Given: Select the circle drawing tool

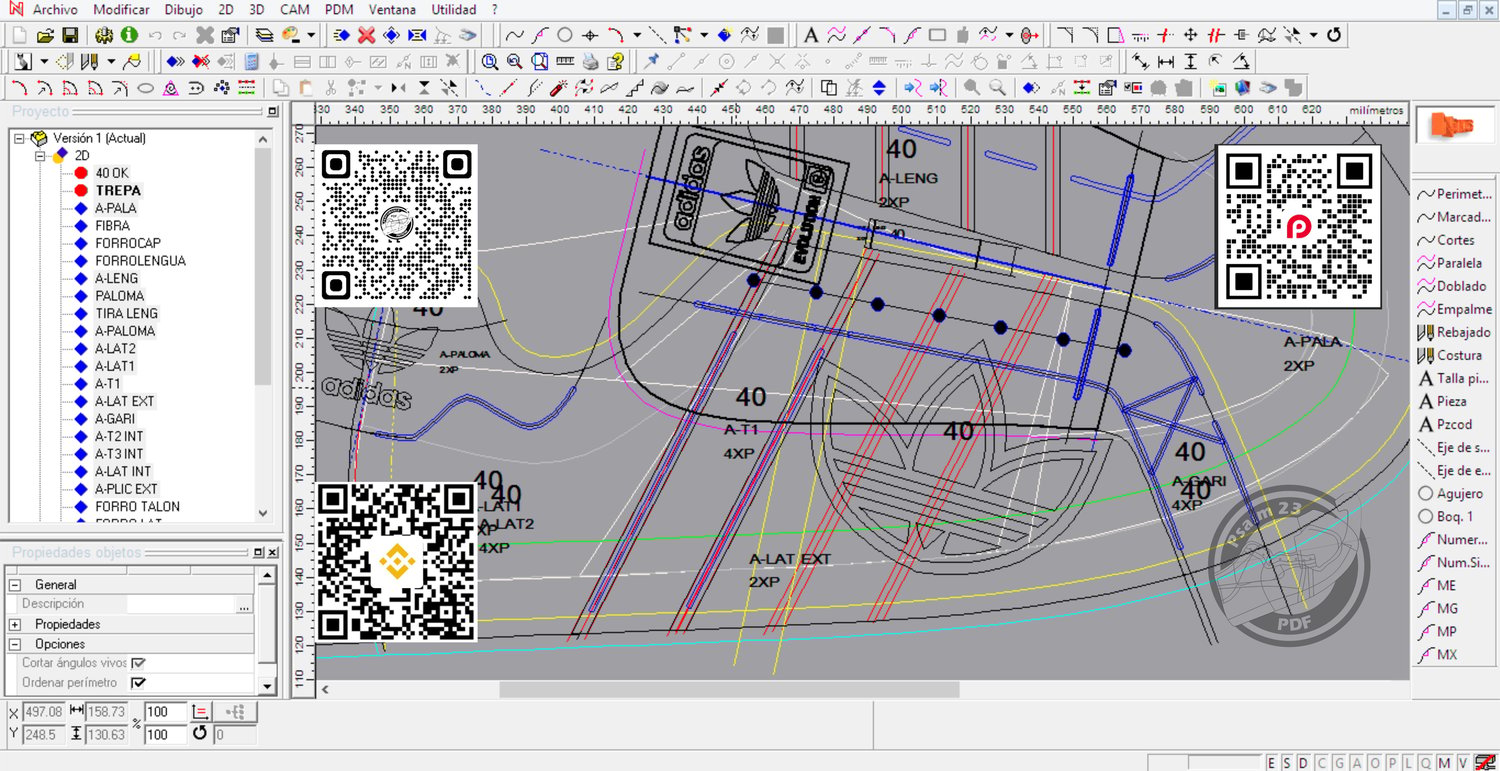Looking at the screenshot, I should click(x=564, y=35).
